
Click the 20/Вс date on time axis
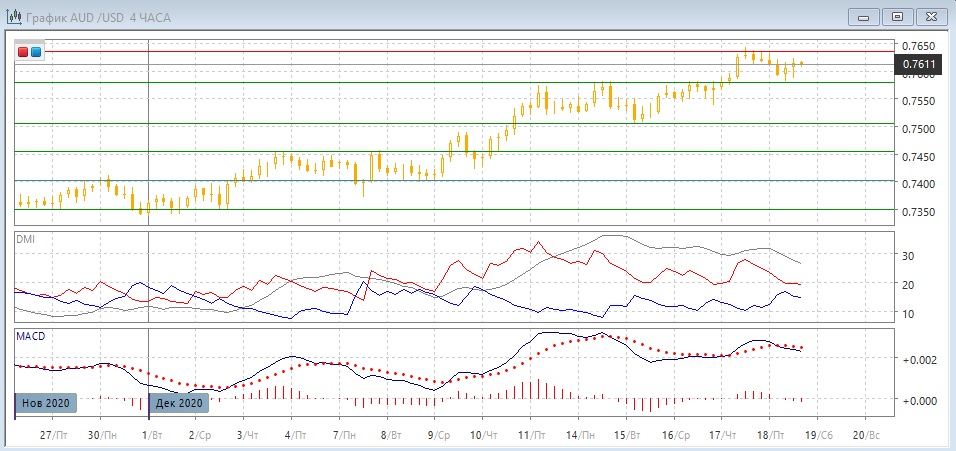[x=864, y=436]
